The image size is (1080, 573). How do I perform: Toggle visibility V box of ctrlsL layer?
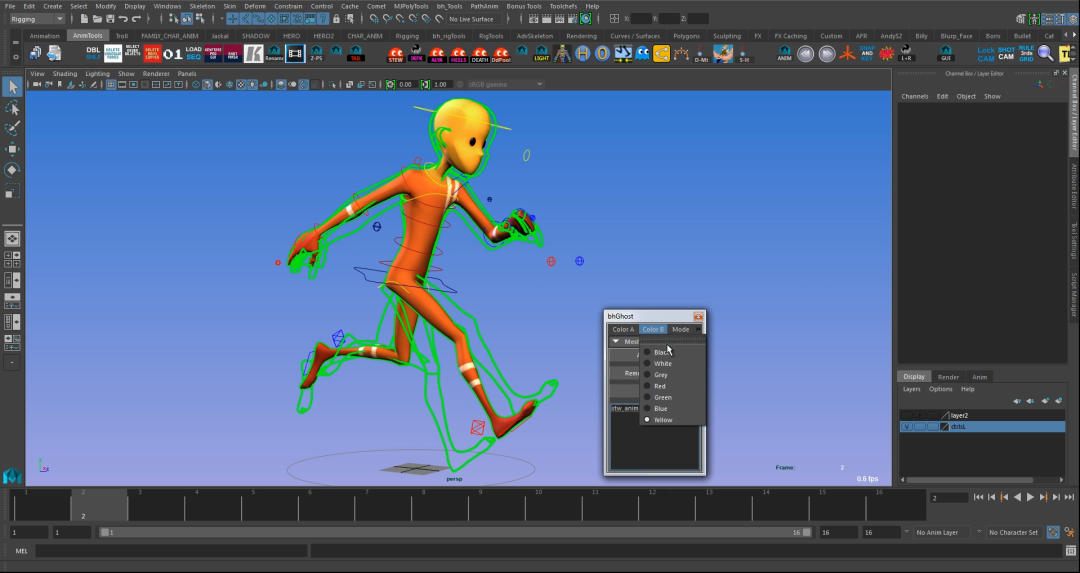tap(907, 427)
